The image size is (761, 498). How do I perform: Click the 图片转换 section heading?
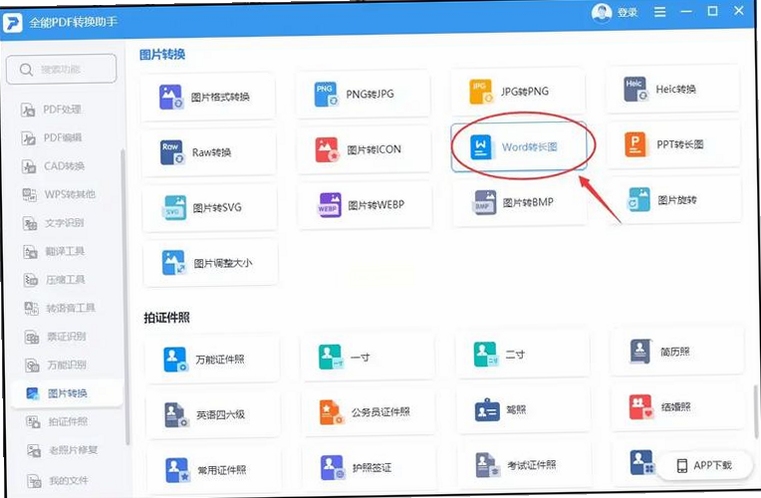[162, 54]
